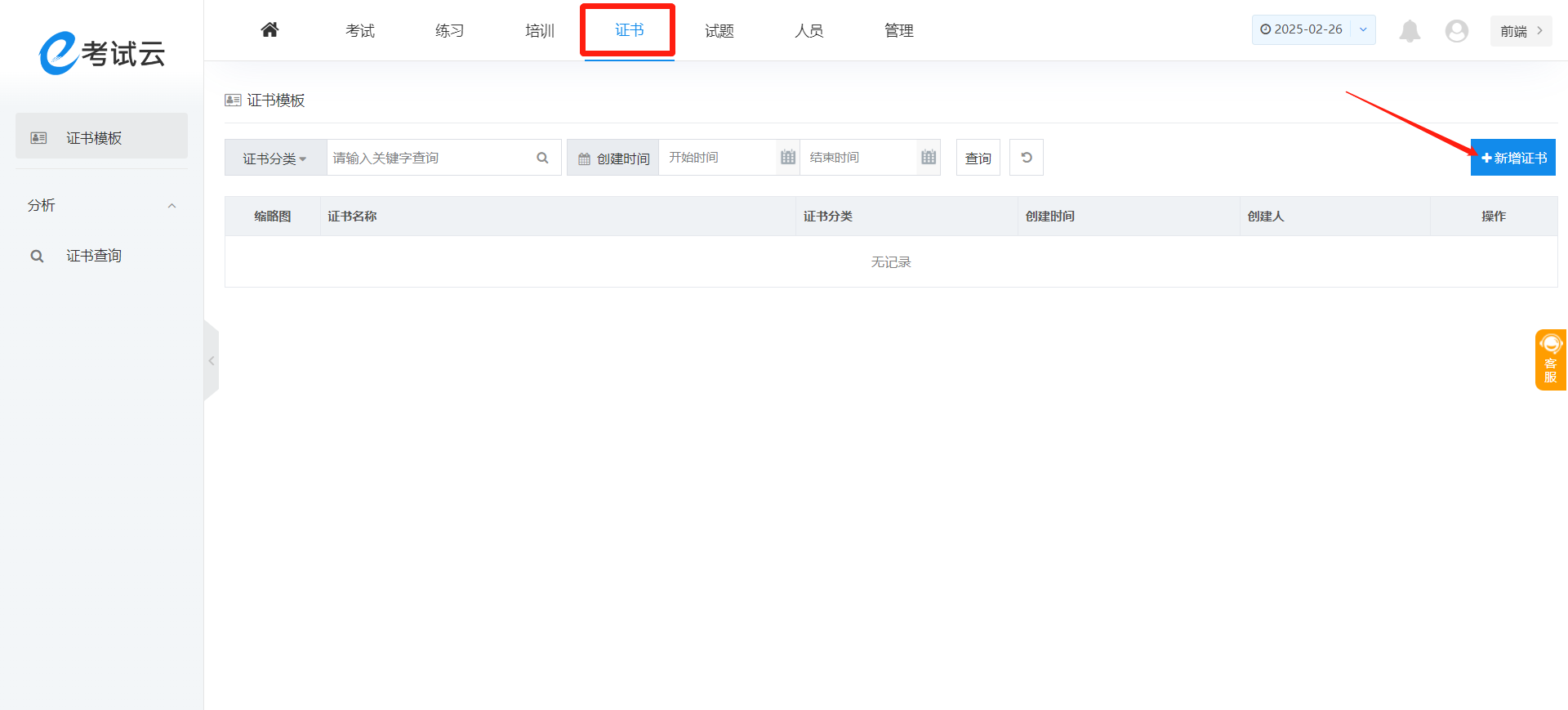Select 证书查询 in the sidebar

[x=94, y=256]
